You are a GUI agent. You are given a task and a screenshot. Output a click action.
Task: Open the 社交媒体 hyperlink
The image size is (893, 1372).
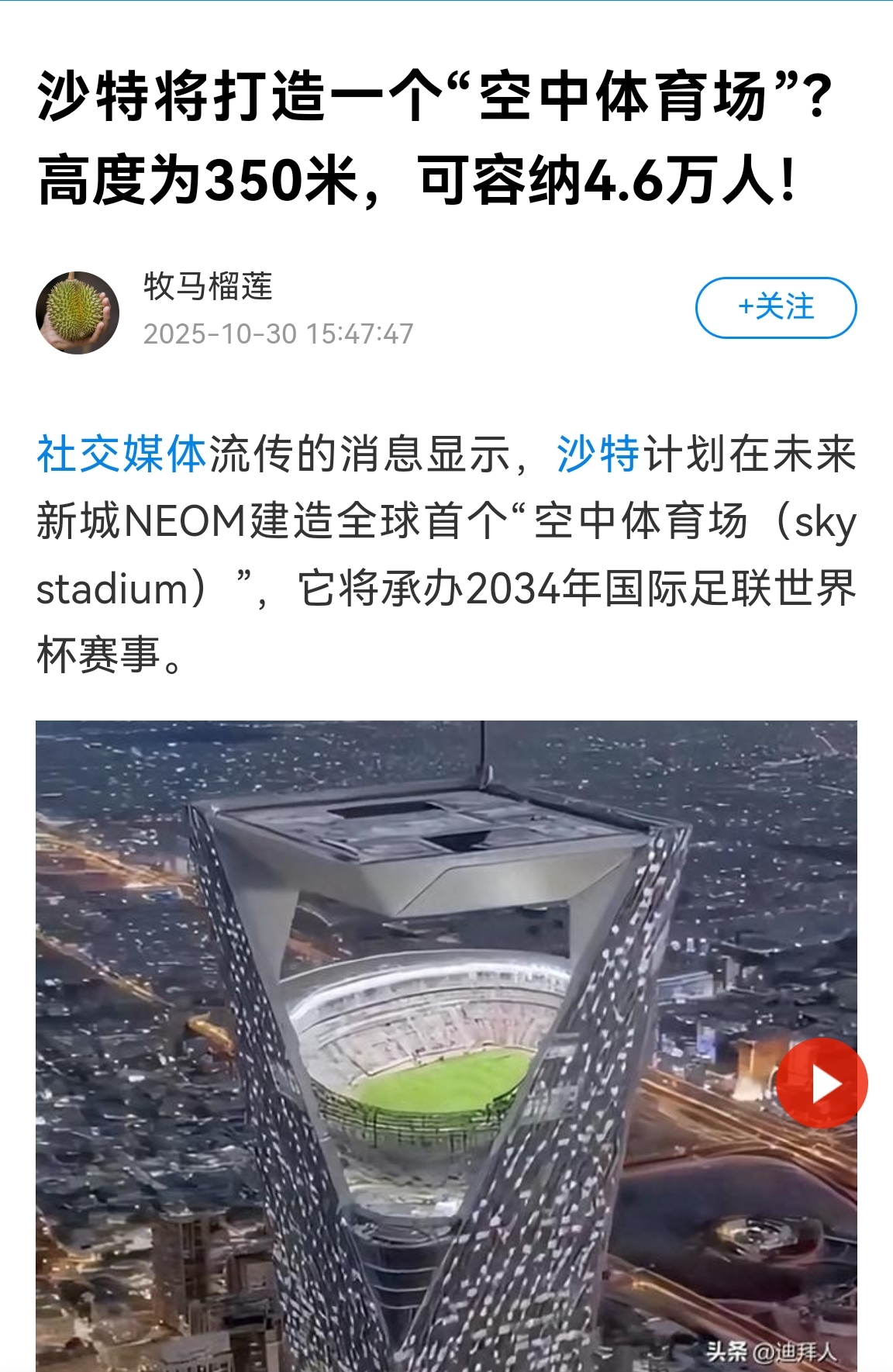[x=122, y=454]
